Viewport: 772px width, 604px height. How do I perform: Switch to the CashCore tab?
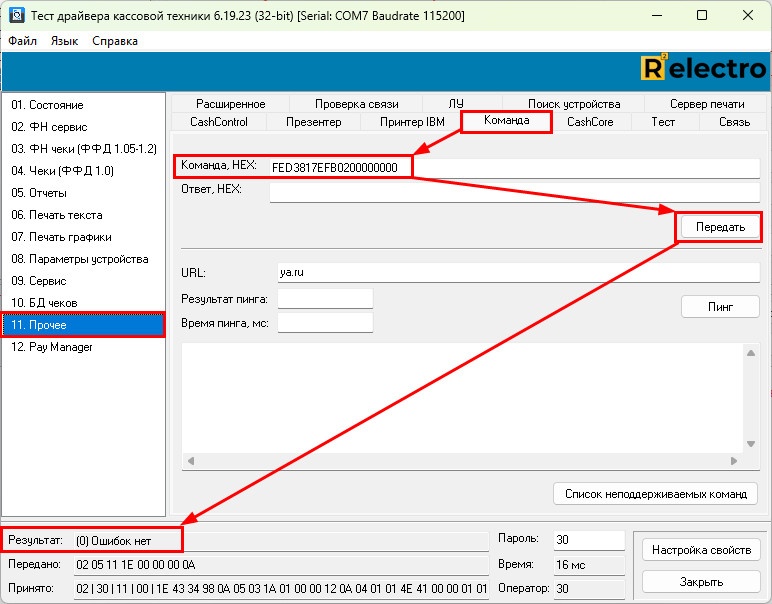pyautogui.click(x=590, y=122)
